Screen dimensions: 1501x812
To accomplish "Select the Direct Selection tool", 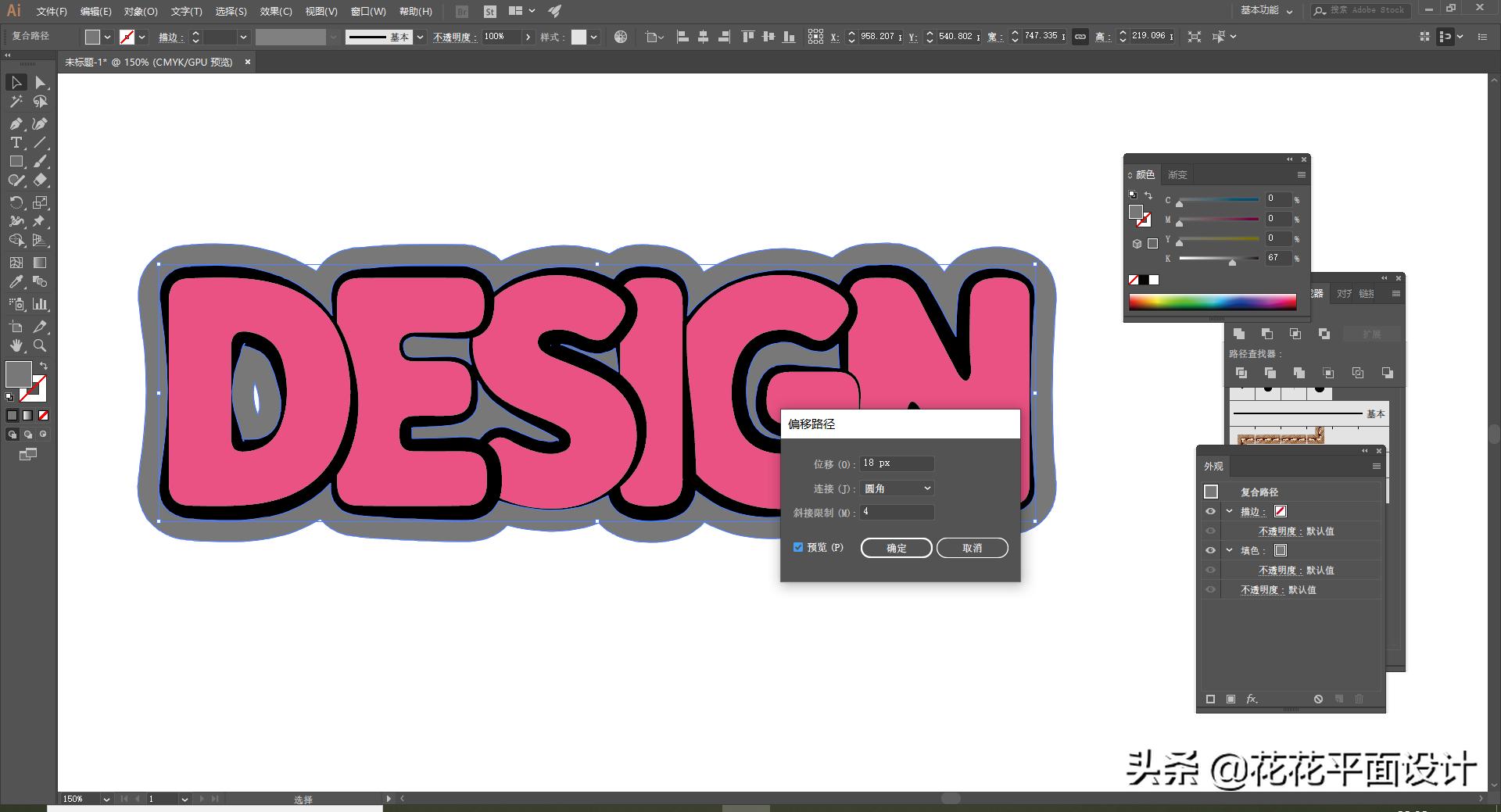I will click(41, 83).
